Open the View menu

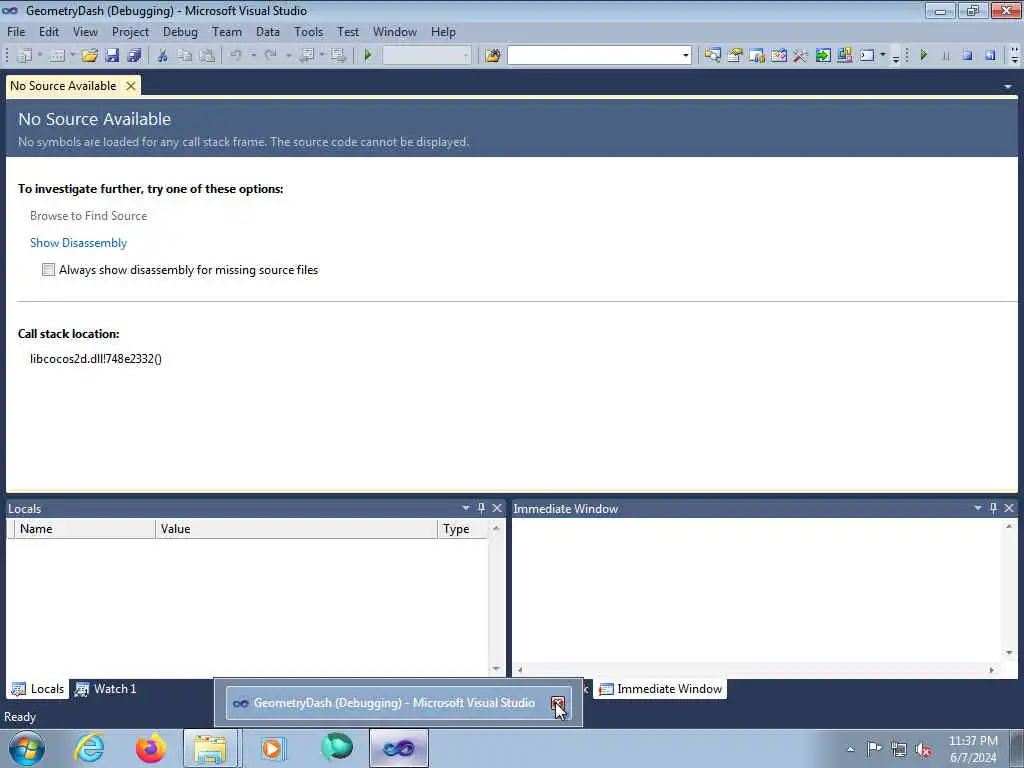click(x=85, y=32)
